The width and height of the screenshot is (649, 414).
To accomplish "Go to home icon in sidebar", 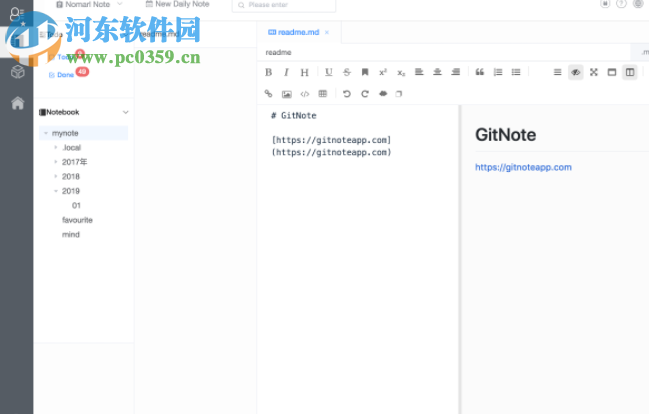I will click(x=17, y=103).
